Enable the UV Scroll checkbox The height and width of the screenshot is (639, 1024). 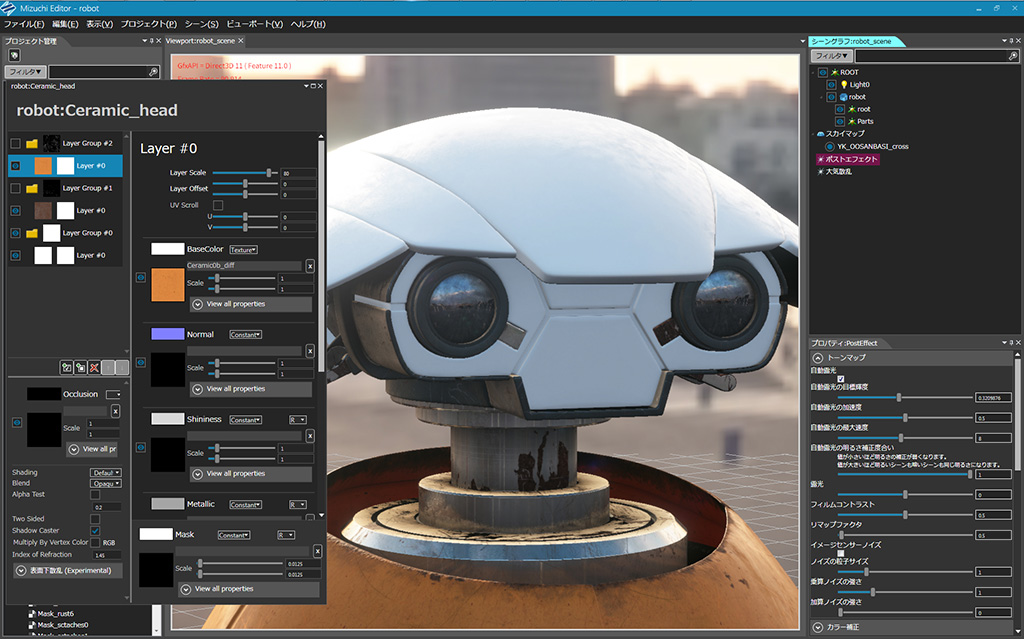pos(218,205)
